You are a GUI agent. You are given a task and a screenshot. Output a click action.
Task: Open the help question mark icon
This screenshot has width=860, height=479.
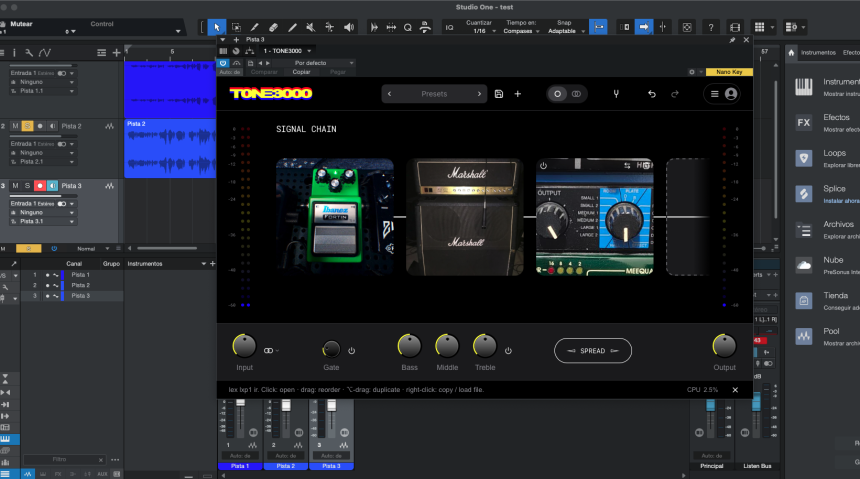(711, 27)
